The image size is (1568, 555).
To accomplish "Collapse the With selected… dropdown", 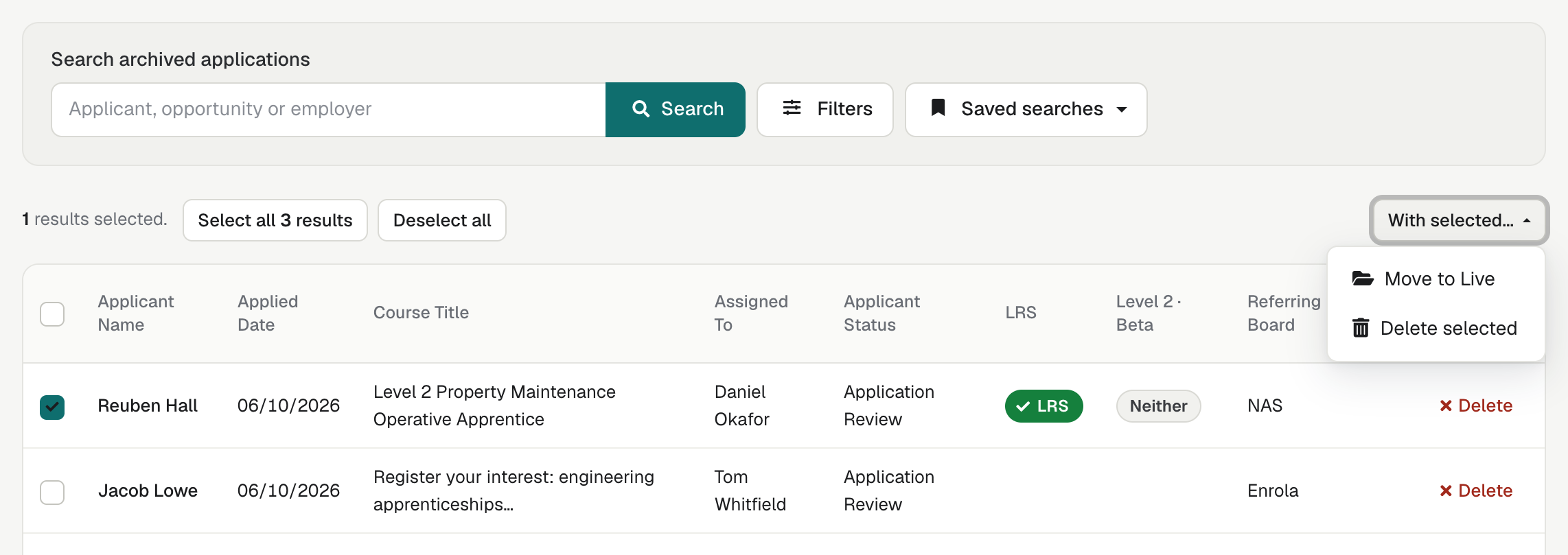I will [1459, 220].
